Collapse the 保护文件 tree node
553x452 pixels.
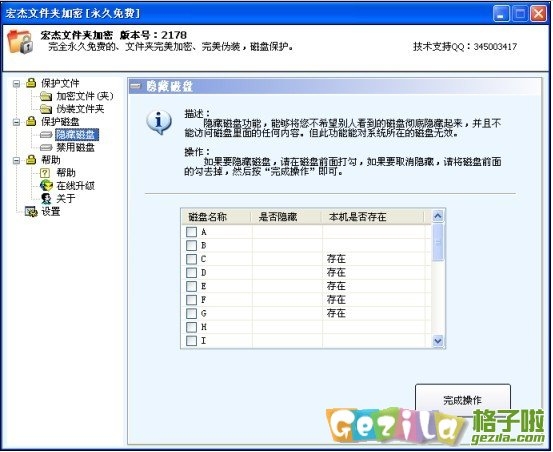coord(16,84)
